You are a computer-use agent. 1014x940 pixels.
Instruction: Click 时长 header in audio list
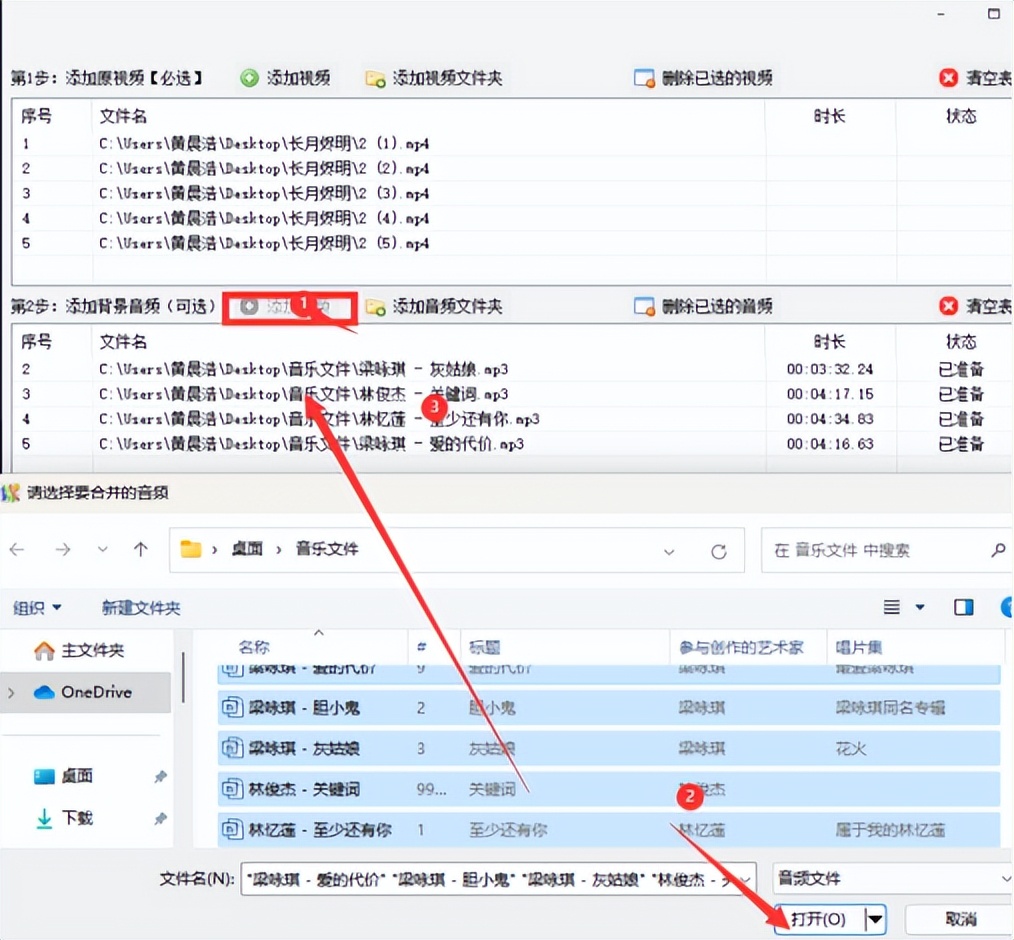click(830, 341)
